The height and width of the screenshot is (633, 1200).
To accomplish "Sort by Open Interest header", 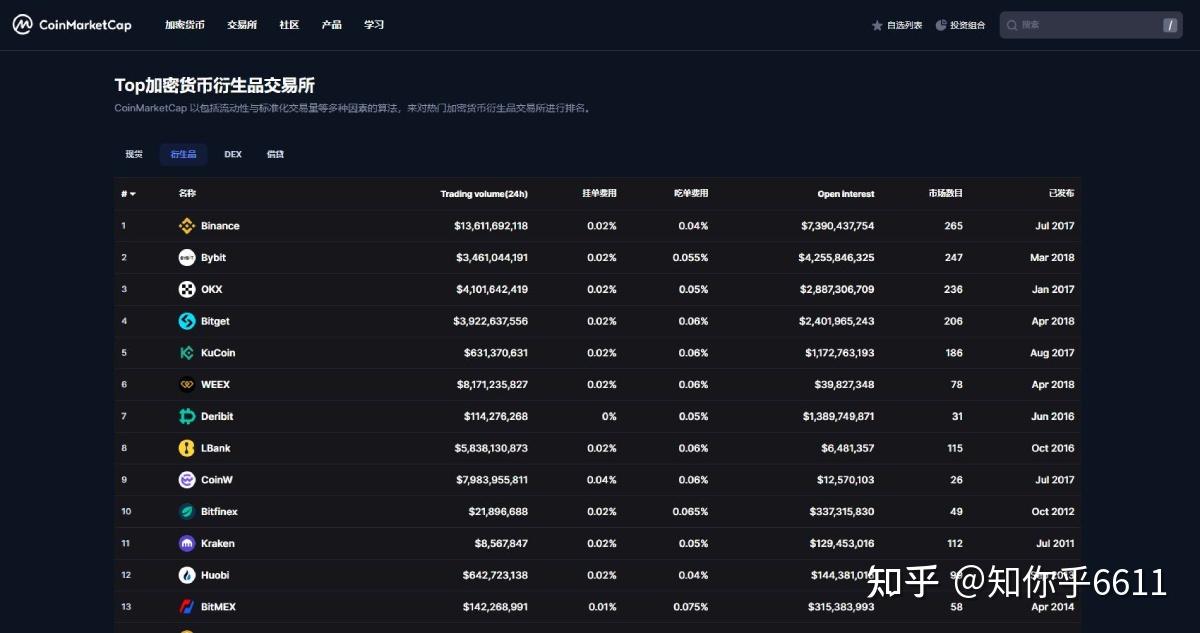I will click(846, 194).
